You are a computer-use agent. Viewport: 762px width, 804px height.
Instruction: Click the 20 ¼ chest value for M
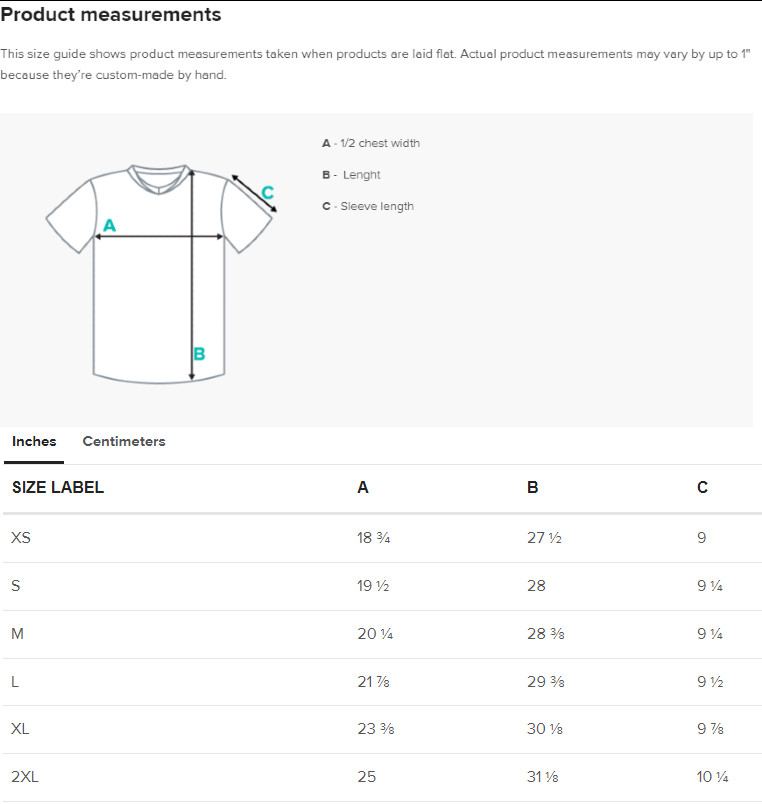click(x=373, y=634)
